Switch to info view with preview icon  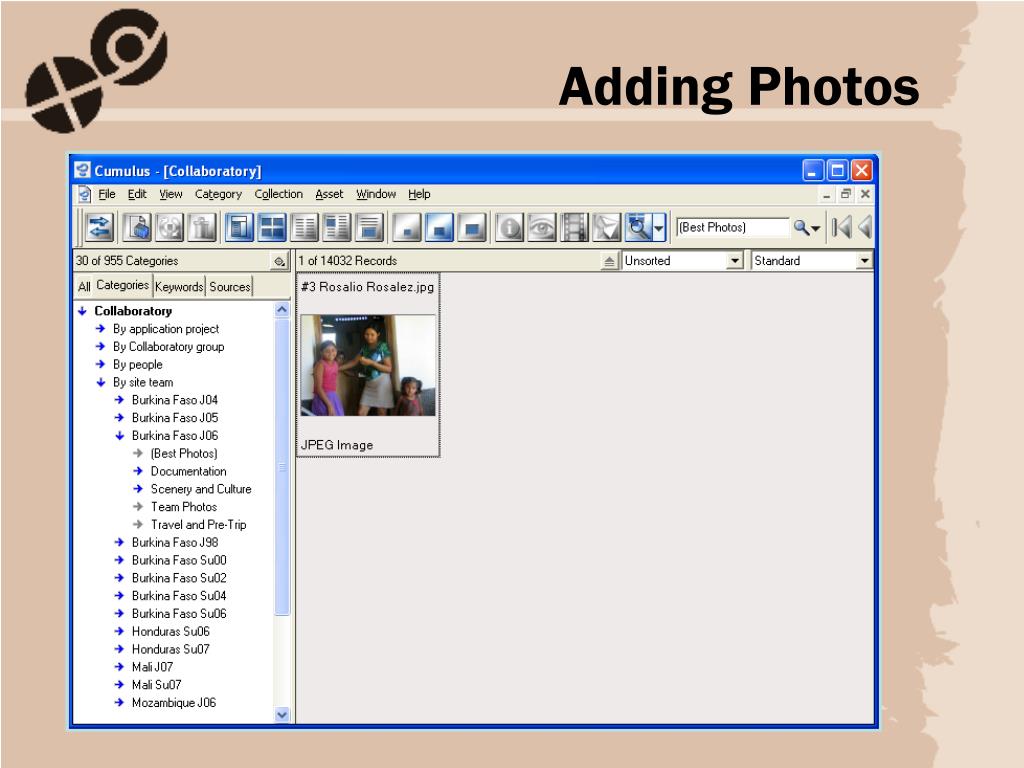click(370, 227)
